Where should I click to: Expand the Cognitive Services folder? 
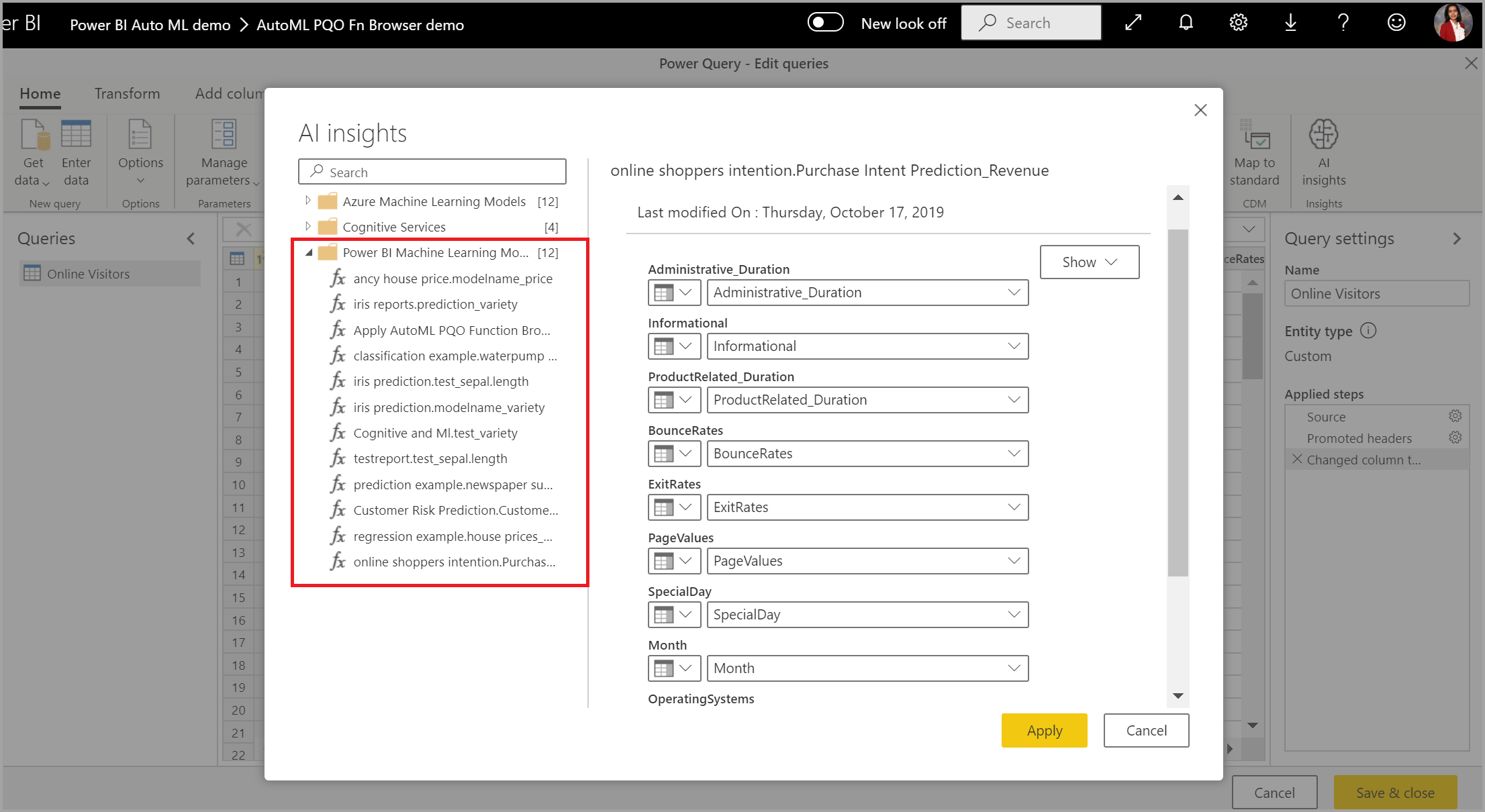[x=306, y=226]
